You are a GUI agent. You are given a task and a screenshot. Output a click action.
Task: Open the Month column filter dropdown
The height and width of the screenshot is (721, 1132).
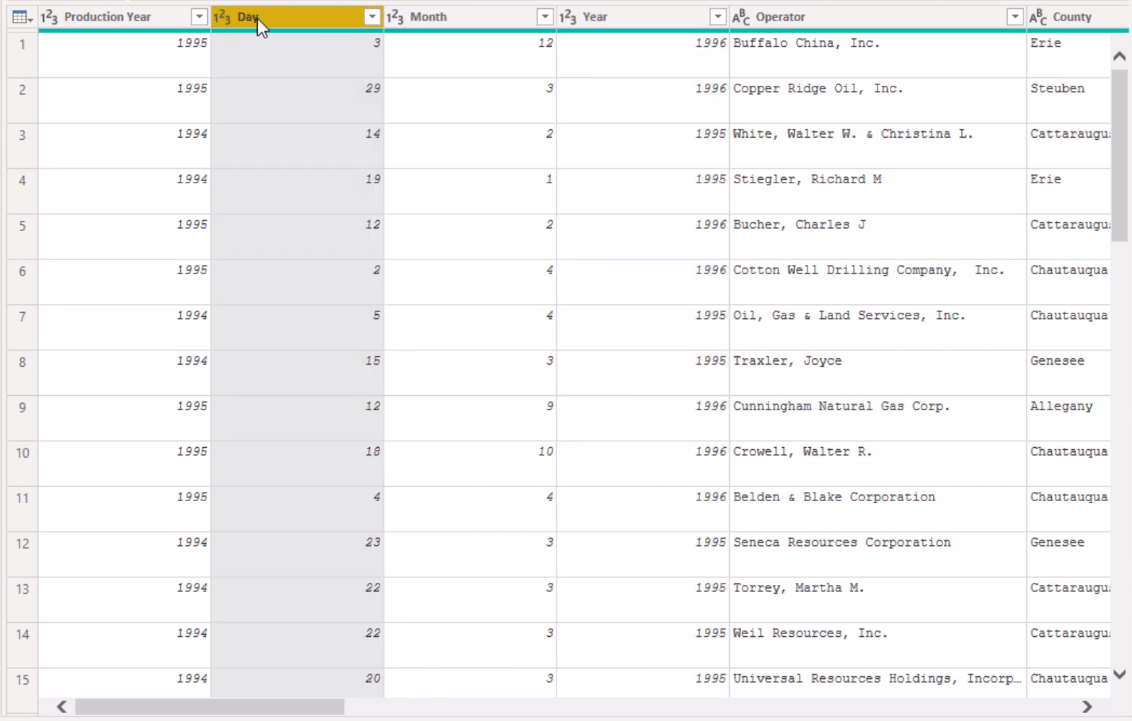545,17
